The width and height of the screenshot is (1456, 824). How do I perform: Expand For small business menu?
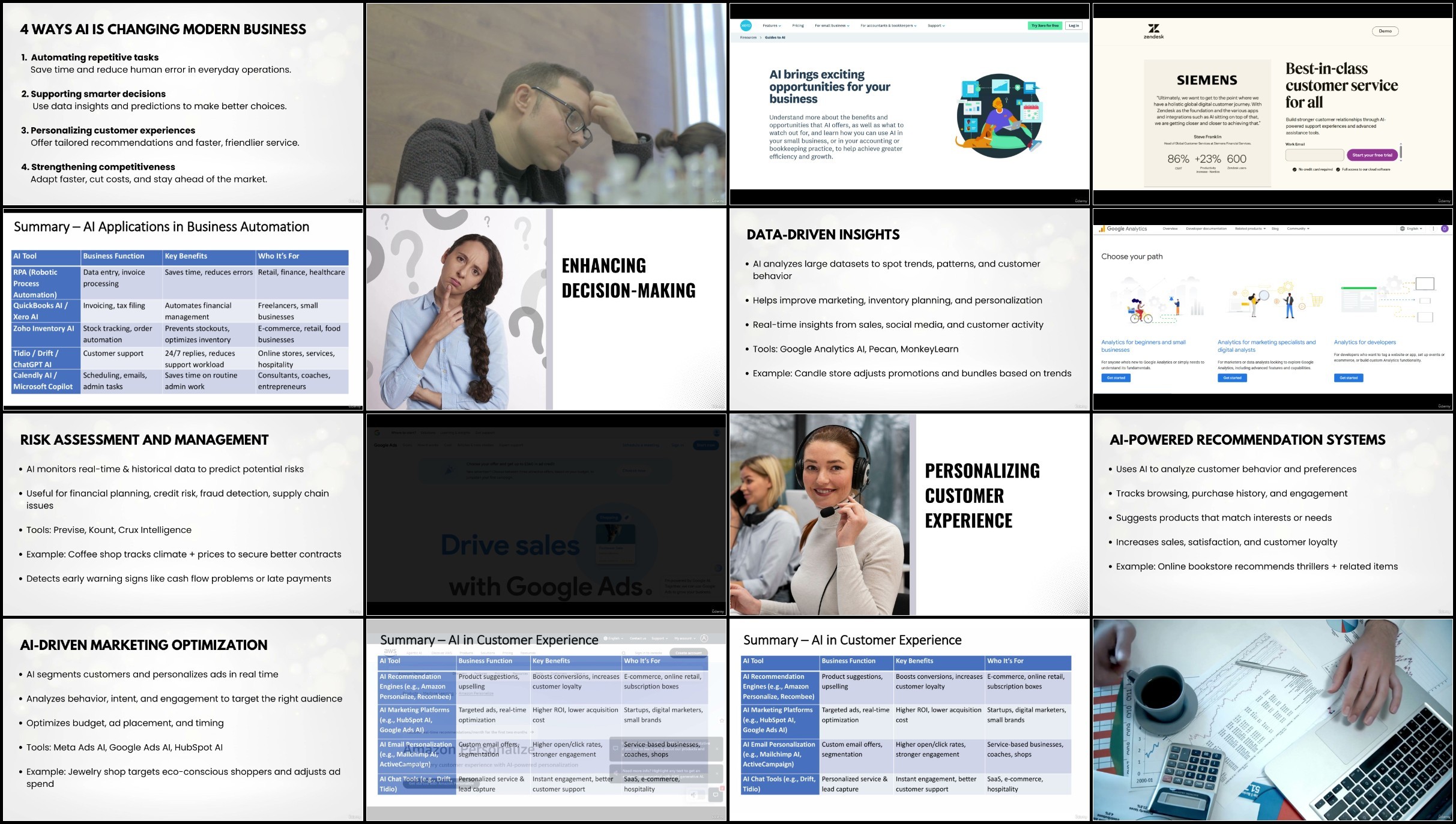click(x=832, y=26)
